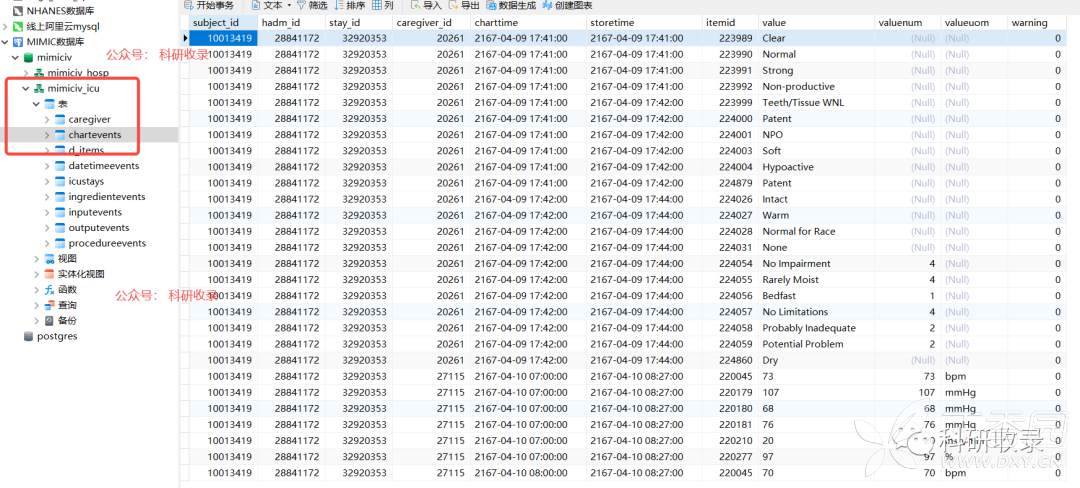Select the icustays table in the tree
The image size is (1080, 488).
(x=93, y=181)
